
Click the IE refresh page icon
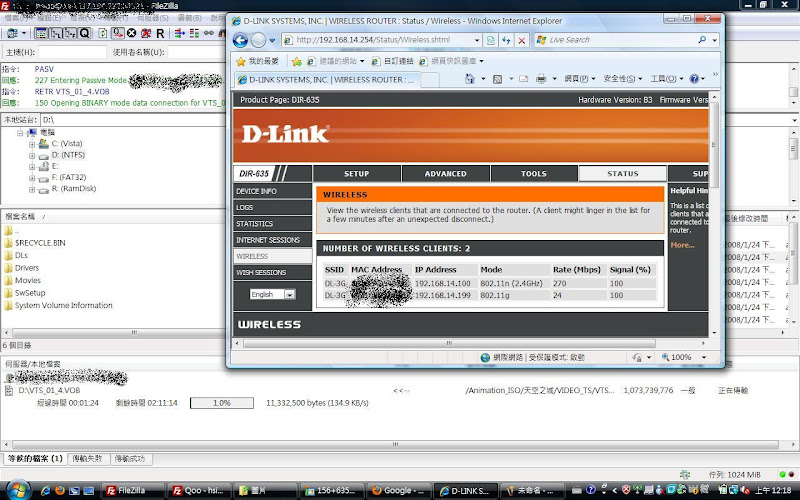point(505,40)
